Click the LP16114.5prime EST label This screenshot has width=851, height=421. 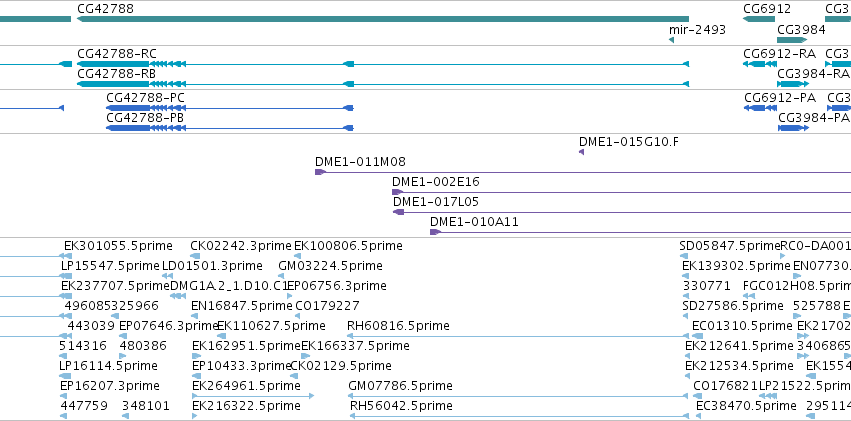(x=108, y=366)
